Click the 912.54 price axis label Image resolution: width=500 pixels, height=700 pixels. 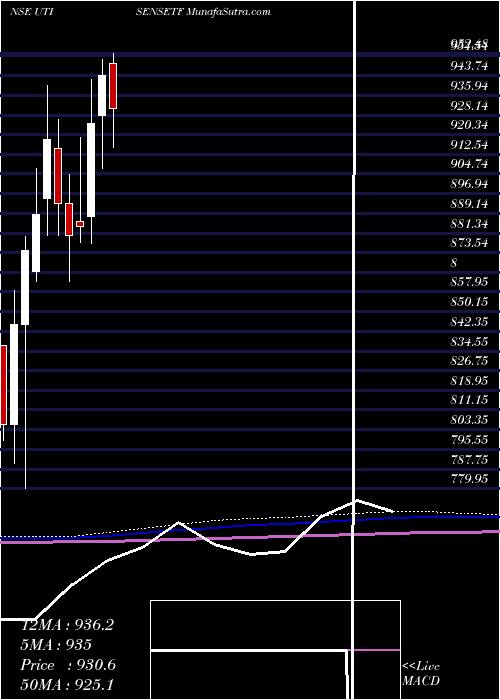(x=469, y=145)
